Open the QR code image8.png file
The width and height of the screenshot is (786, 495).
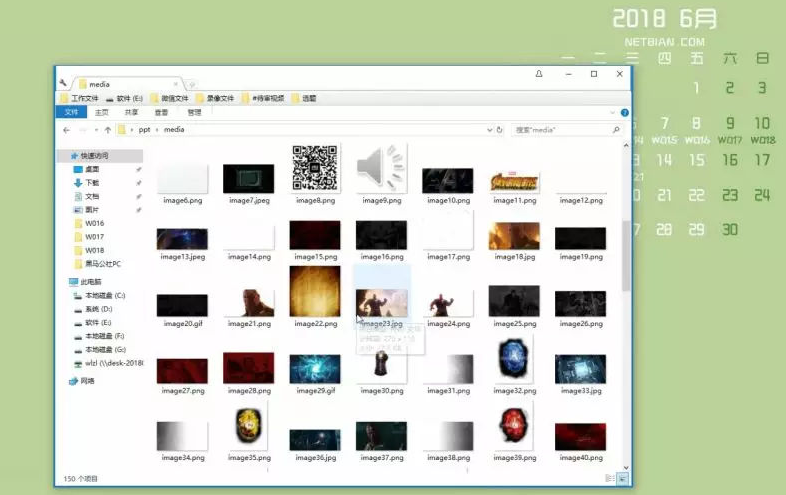(x=314, y=168)
